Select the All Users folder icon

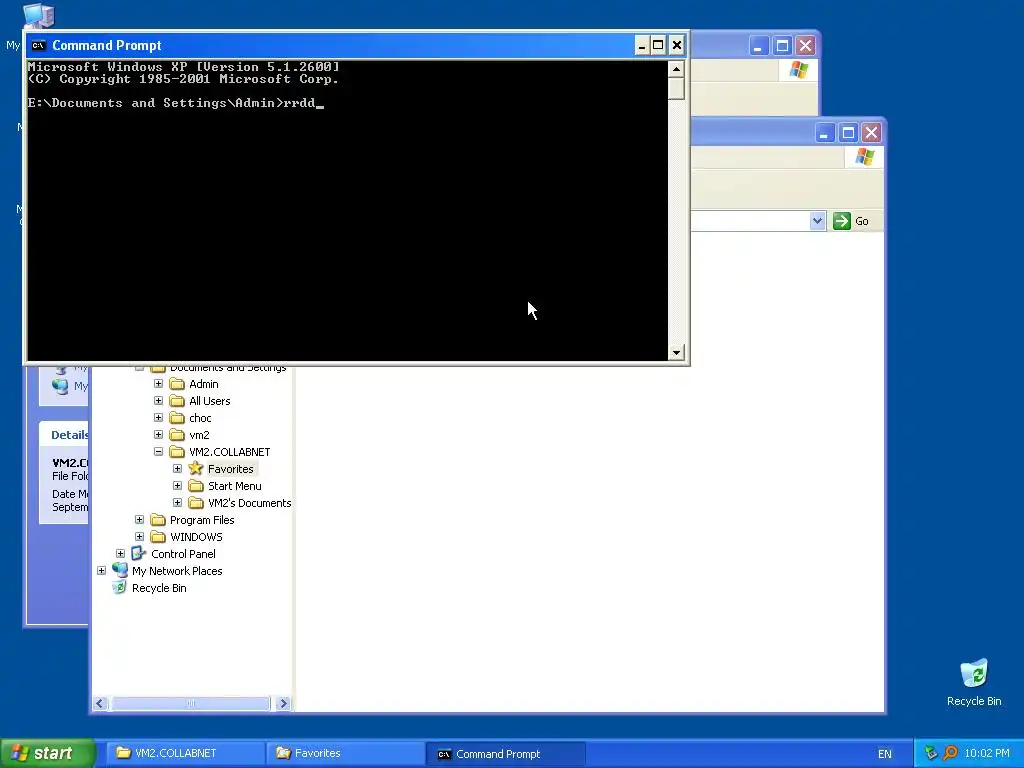(177, 401)
